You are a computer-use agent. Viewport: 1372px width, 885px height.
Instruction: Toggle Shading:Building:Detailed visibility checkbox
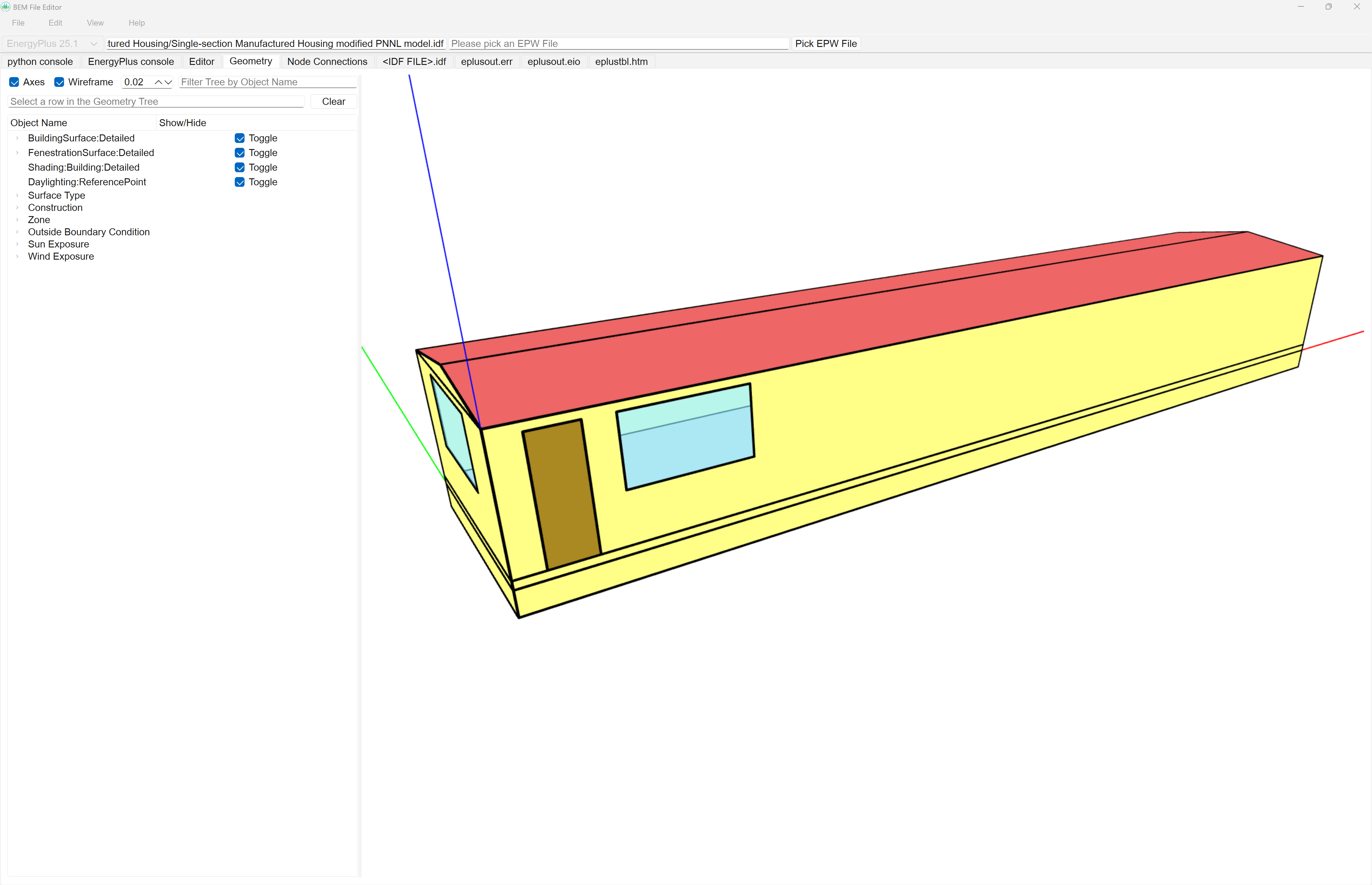[x=240, y=167]
